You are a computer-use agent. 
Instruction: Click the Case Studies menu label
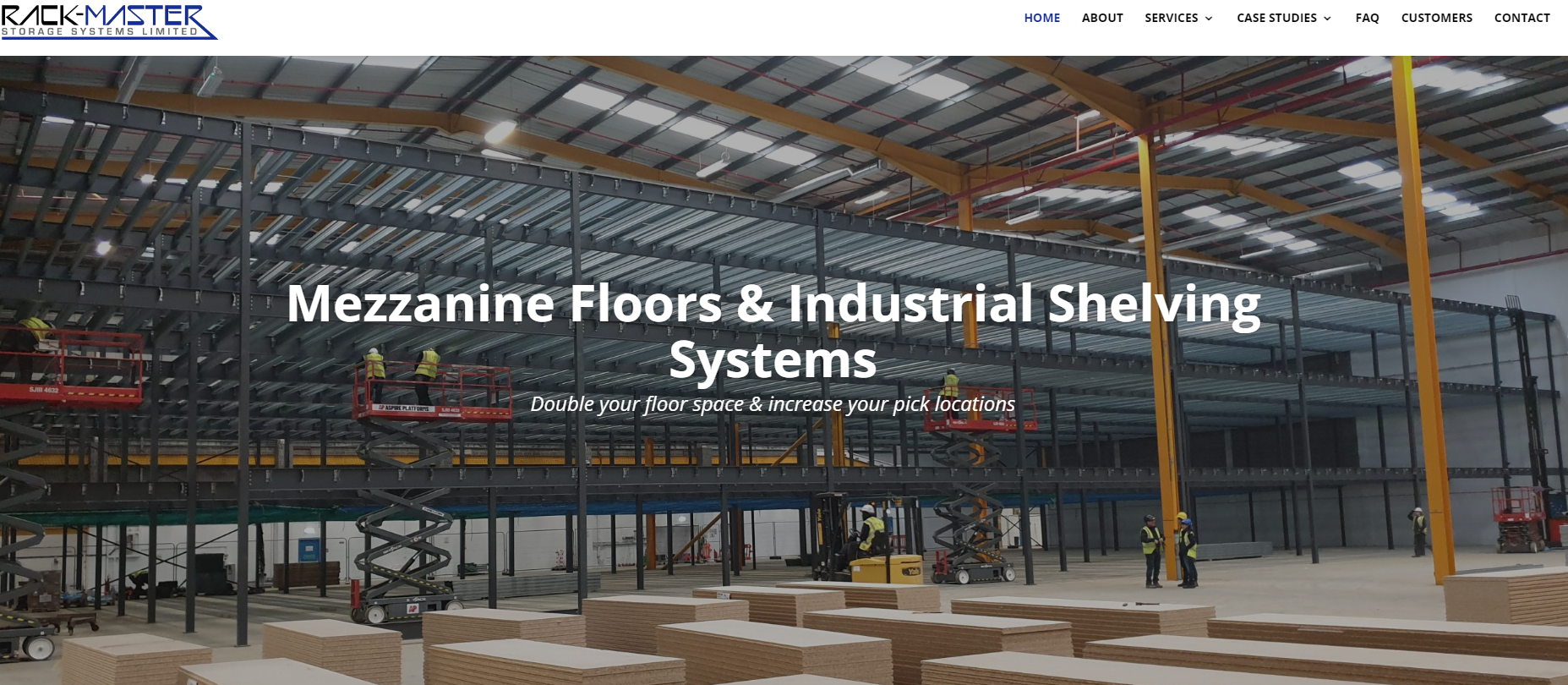coord(1276,18)
